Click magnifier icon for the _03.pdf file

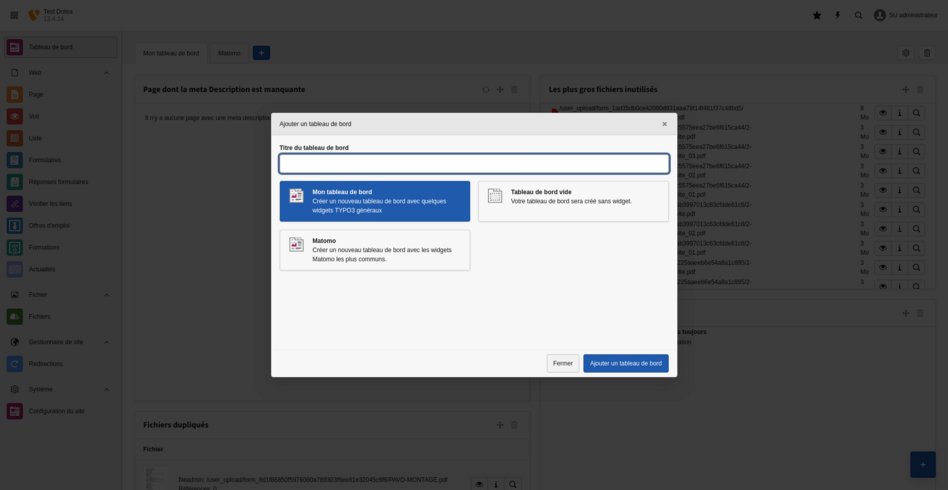click(917, 152)
